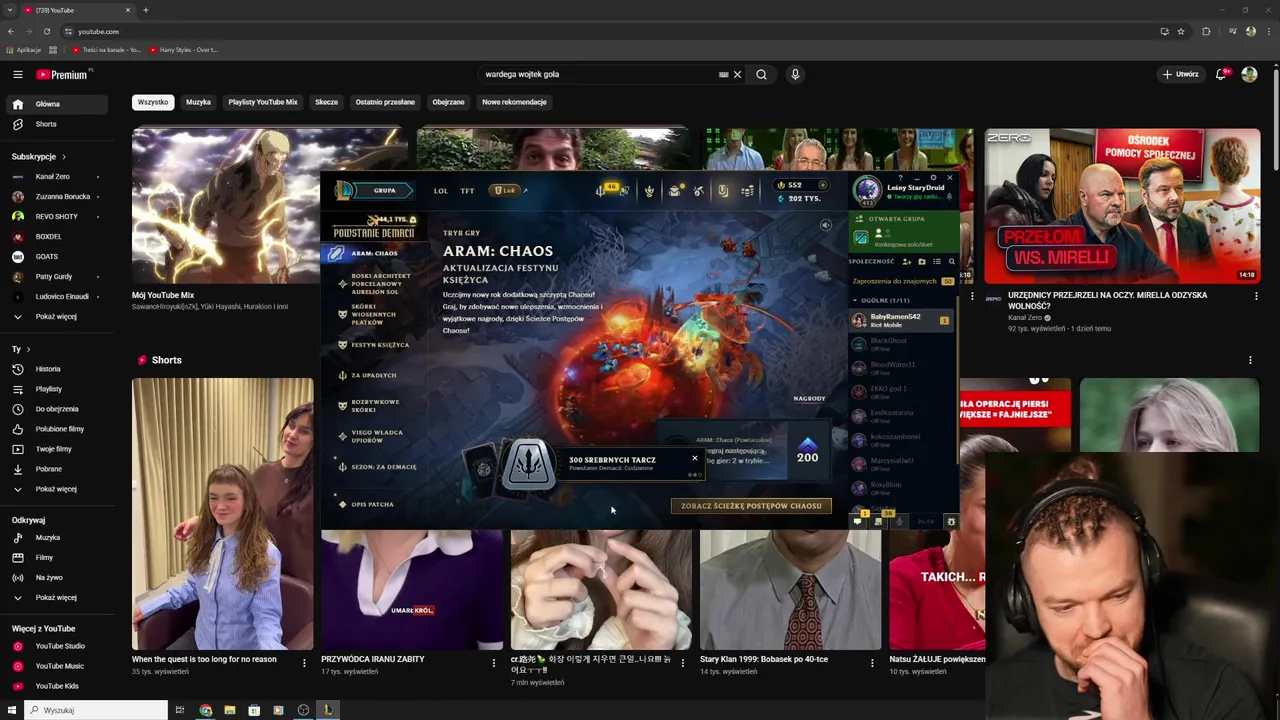Open League store coins icon
Image resolution: width=1280 pixels, height=720 pixels.
click(747, 191)
